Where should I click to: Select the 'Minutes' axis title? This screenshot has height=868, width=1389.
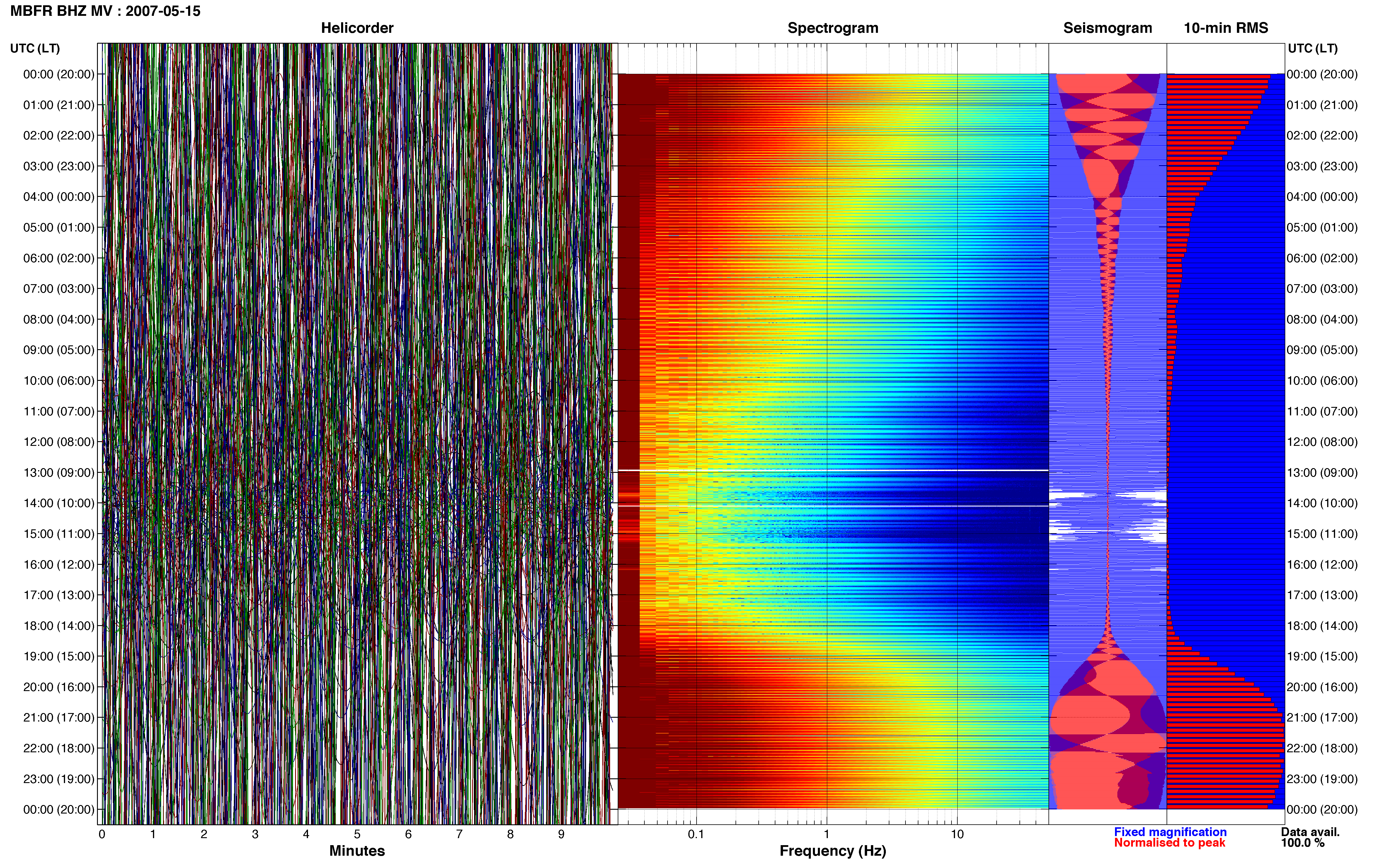pos(357,851)
